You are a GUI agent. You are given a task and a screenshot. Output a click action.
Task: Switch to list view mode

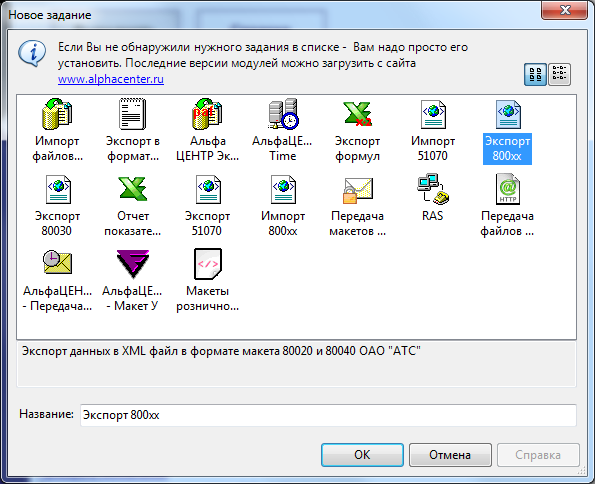click(x=559, y=74)
